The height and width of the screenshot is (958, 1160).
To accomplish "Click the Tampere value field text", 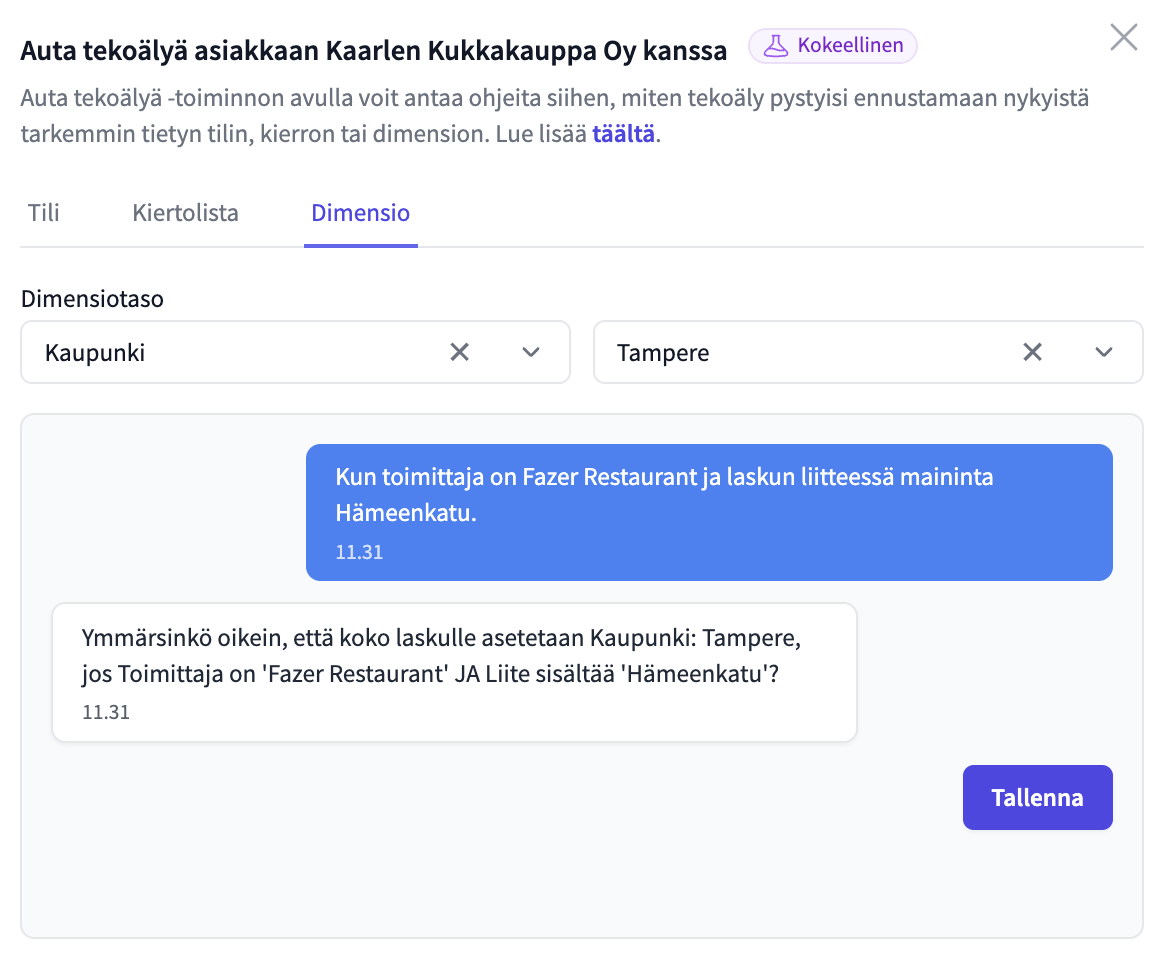I will pos(663,353).
